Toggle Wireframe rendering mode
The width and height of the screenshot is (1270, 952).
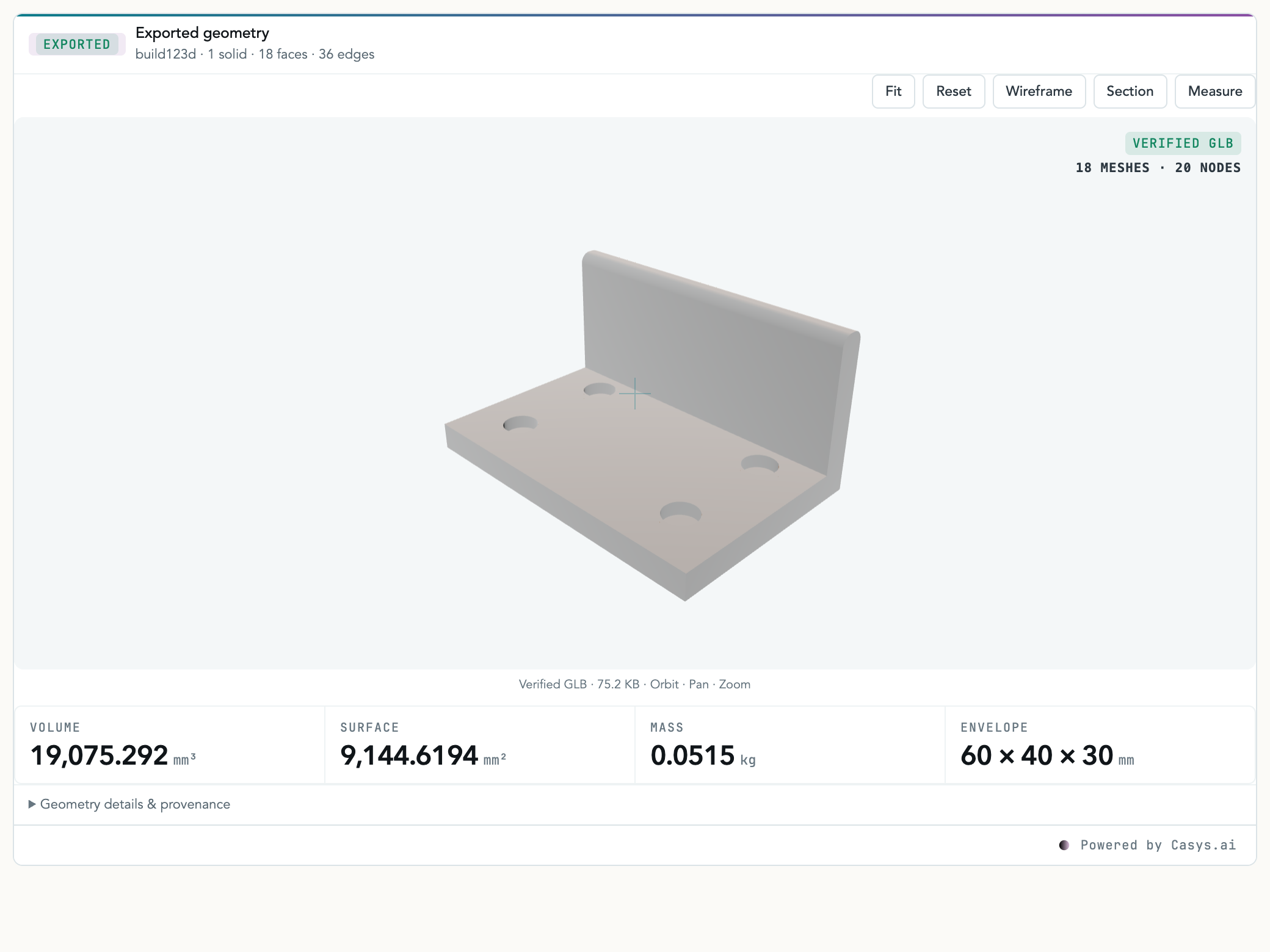click(1039, 92)
